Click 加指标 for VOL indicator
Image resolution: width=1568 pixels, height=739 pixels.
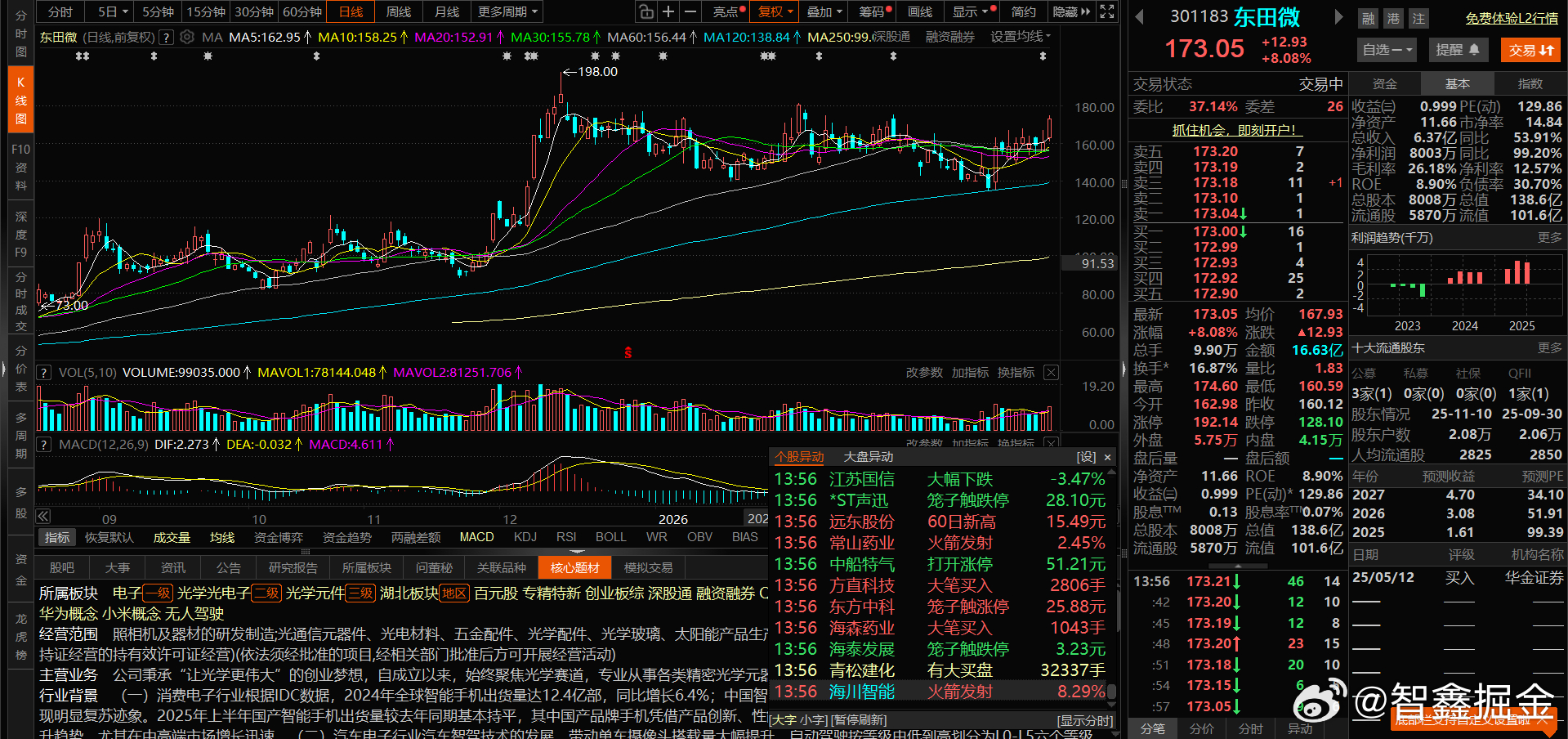click(x=970, y=373)
